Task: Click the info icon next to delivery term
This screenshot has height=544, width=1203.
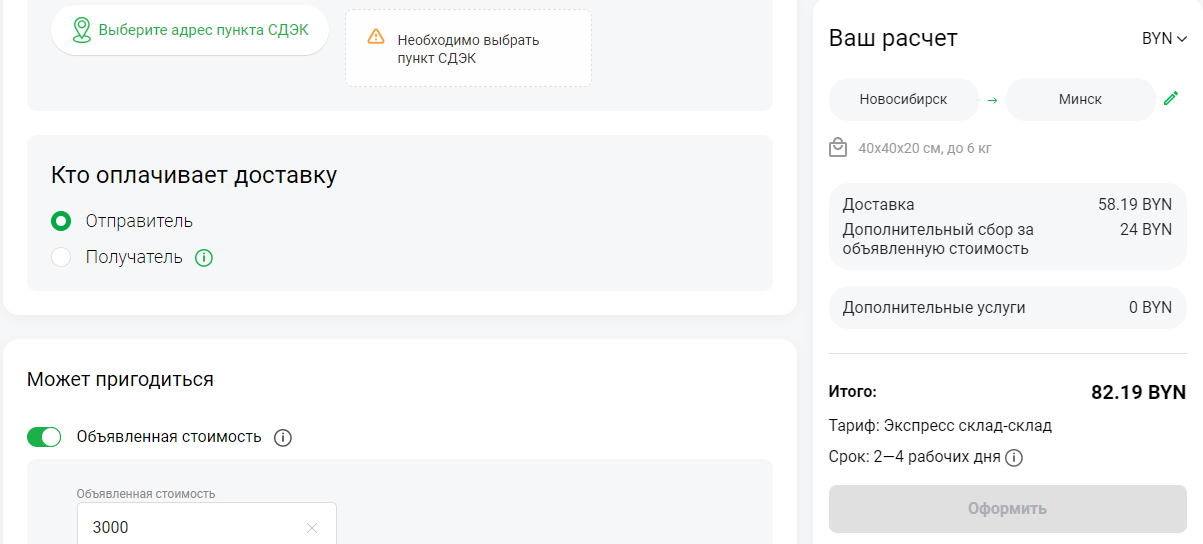Action: tap(1013, 458)
